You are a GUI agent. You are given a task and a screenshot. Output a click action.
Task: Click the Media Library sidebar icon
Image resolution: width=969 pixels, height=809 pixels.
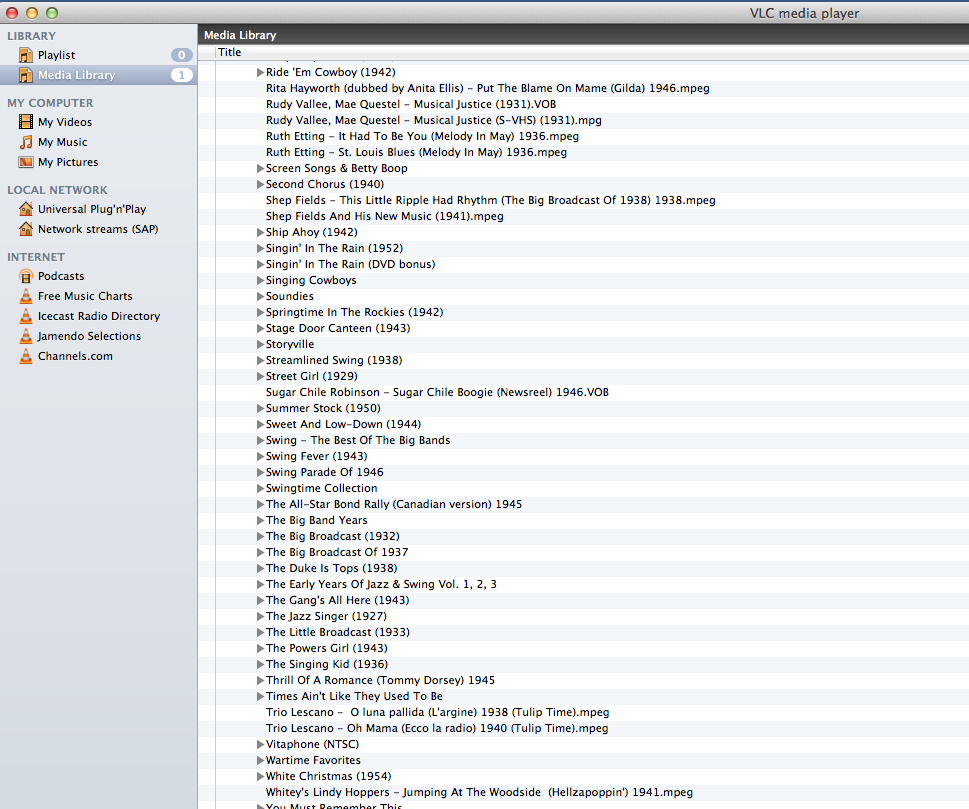tap(26, 75)
